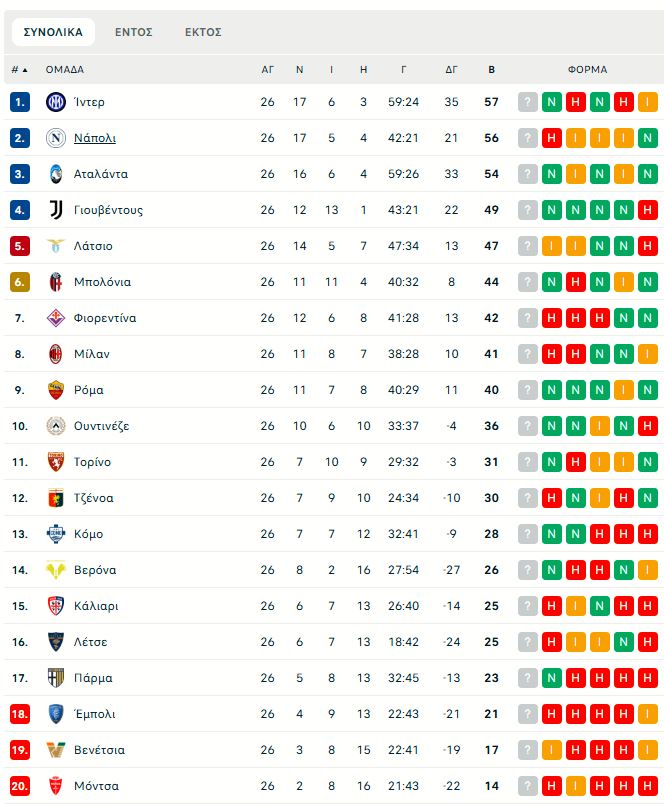The height and width of the screenshot is (804, 664).
Task: Switch to the ΕΝΤΟΣ tab
Action: (x=134, y=32)
